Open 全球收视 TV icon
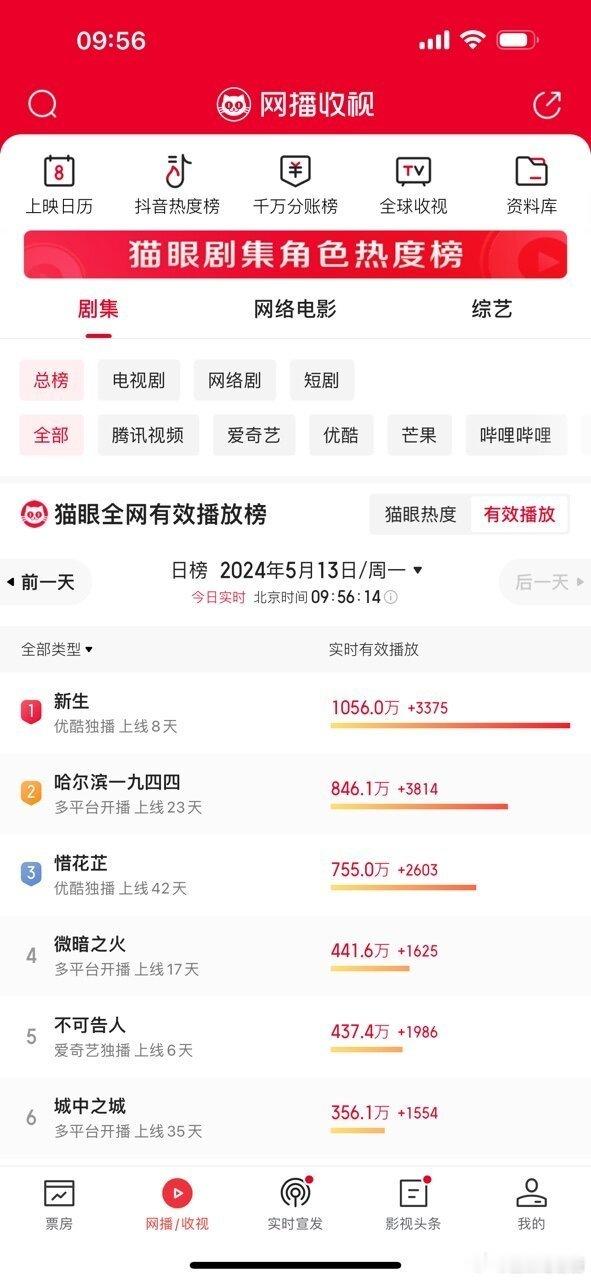This screenshot has height=1280, width=591. [413, 171]
